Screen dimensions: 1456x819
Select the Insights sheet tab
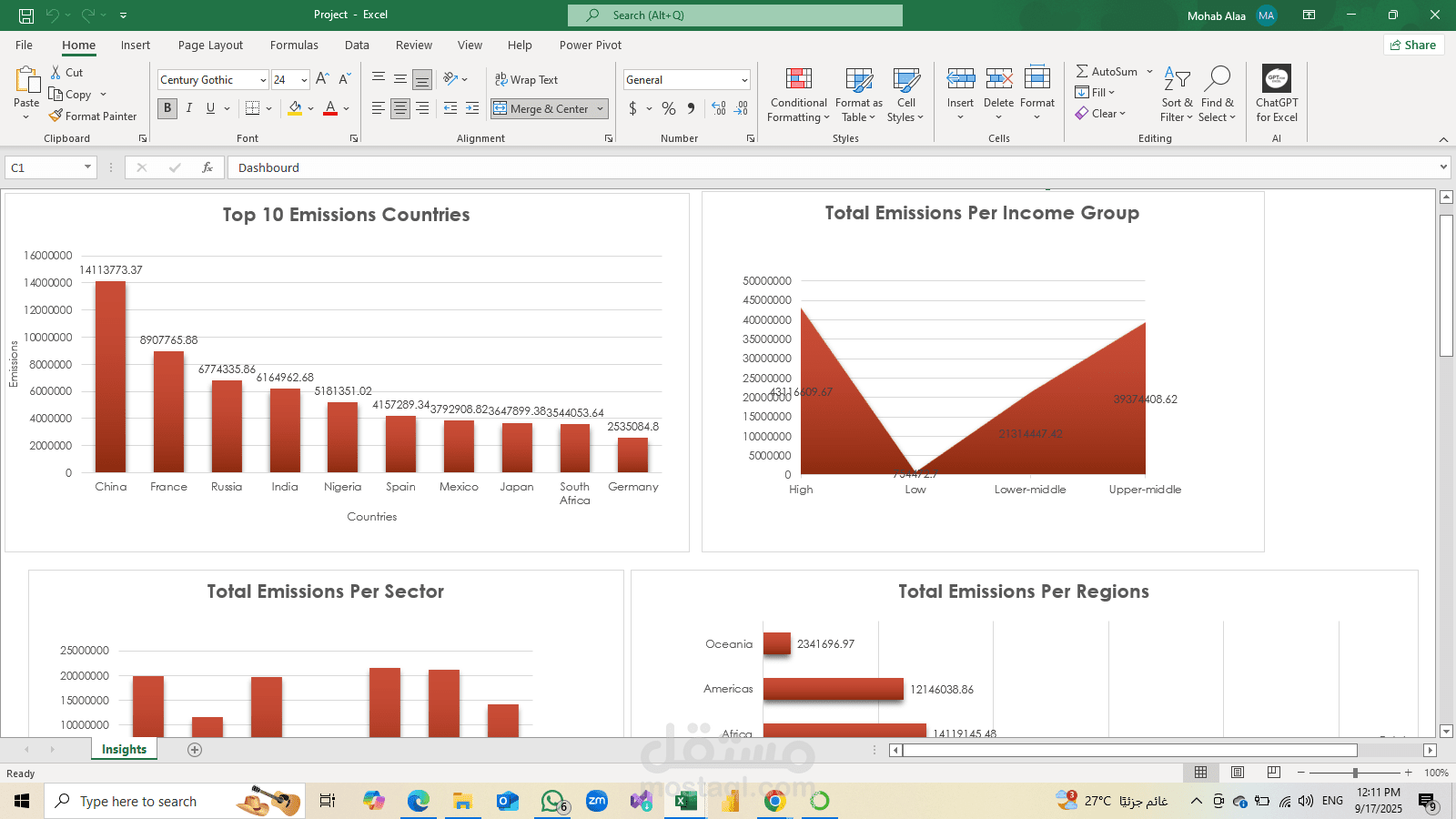click(124, 750)
